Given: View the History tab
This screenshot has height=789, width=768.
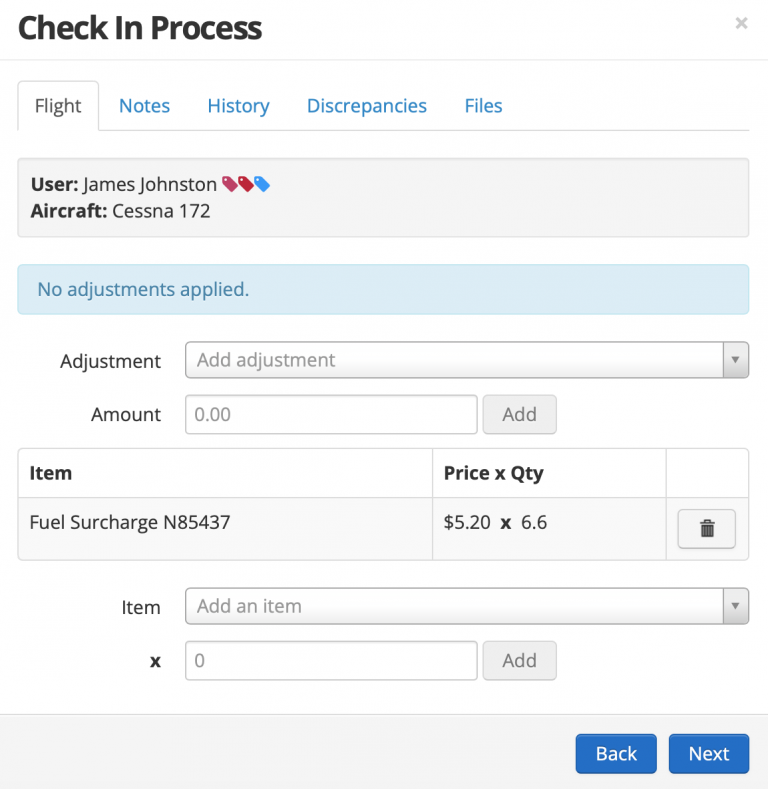Looking at the screenshot, I should pyautogui.click(x=238, y=106).
